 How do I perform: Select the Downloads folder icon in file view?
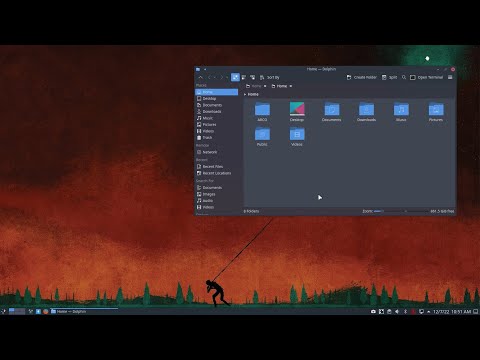coord(366,109)
